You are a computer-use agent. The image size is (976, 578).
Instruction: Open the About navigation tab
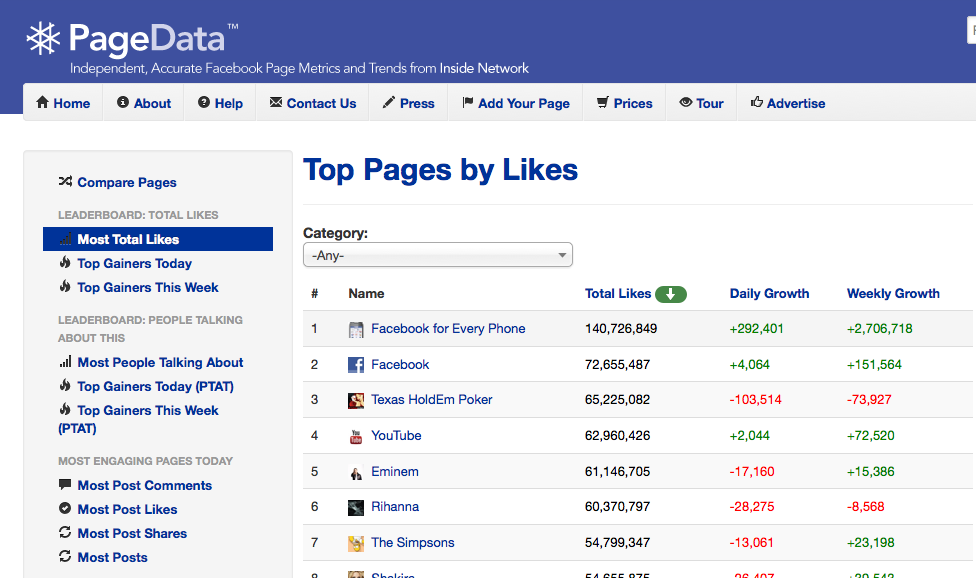click(x=144, y=103)
